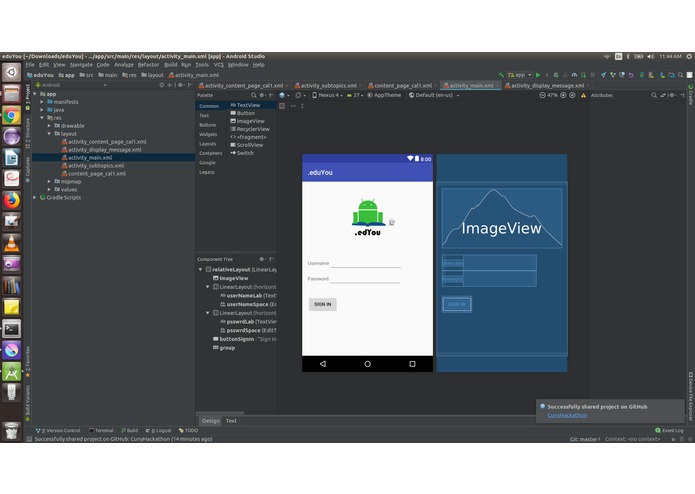Toggle the Gradle tool window side tab

[x=691, y=95]
